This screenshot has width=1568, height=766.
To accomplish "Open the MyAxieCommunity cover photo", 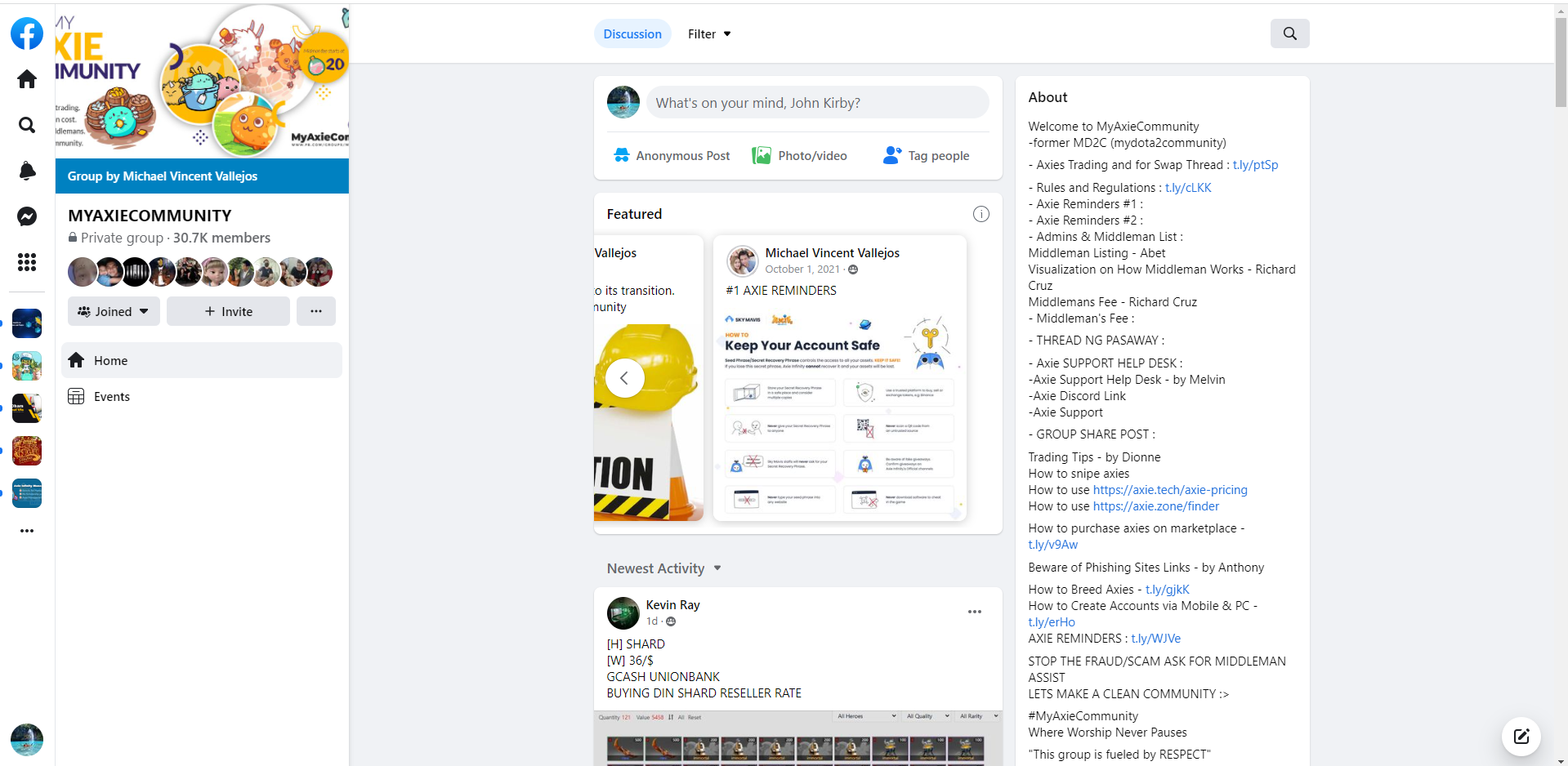I will pos(202,81).
